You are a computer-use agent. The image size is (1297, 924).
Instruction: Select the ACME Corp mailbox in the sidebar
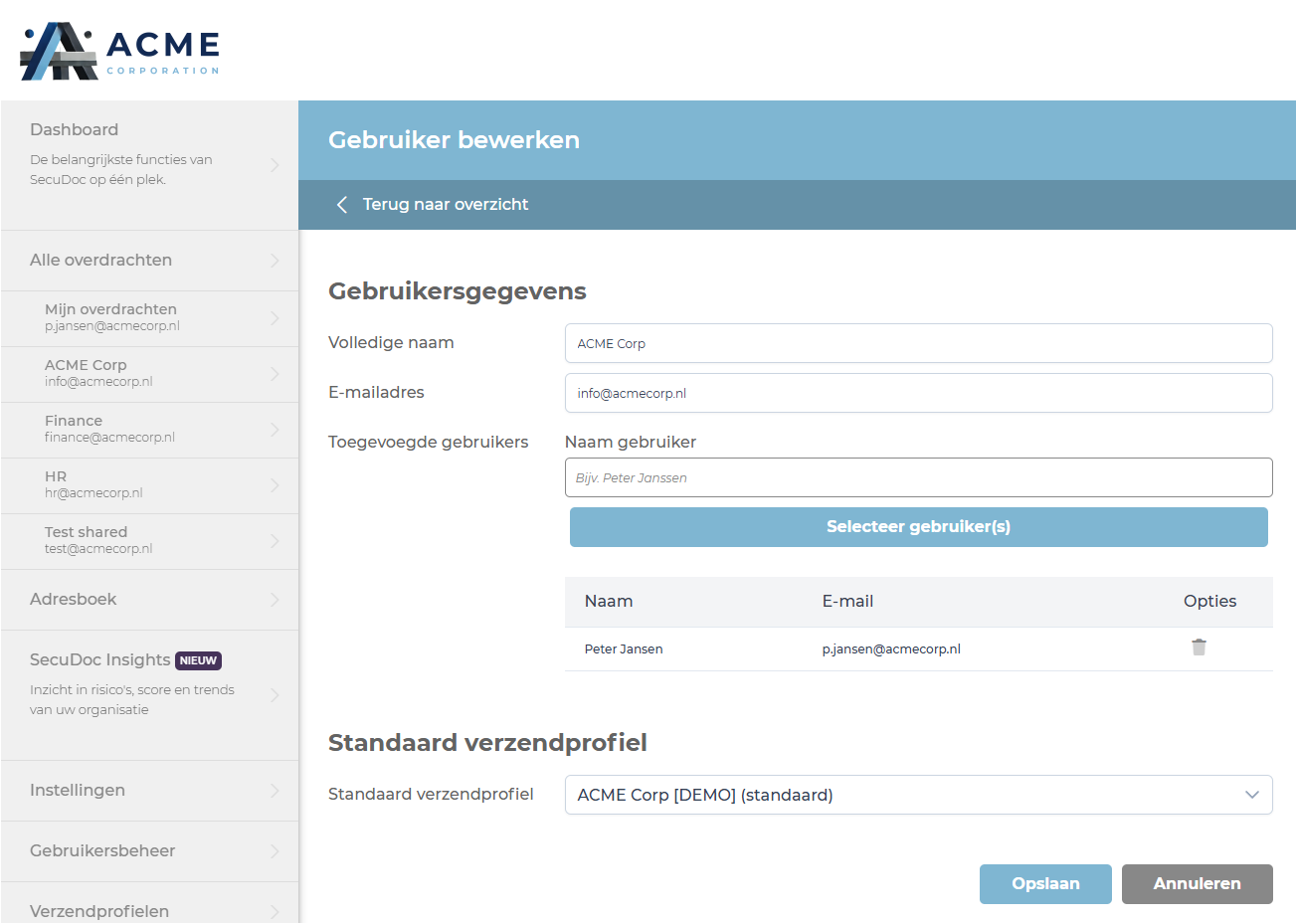coord(149,374)
